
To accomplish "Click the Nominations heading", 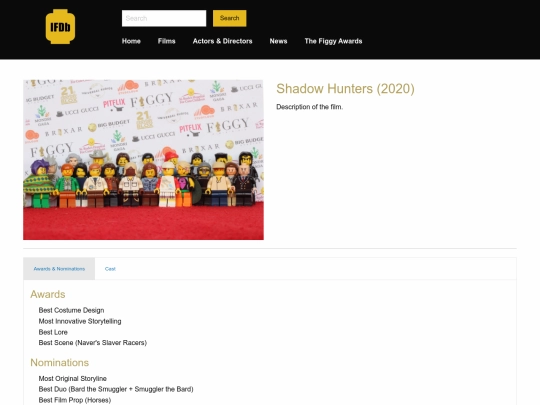I will point(60,362).
